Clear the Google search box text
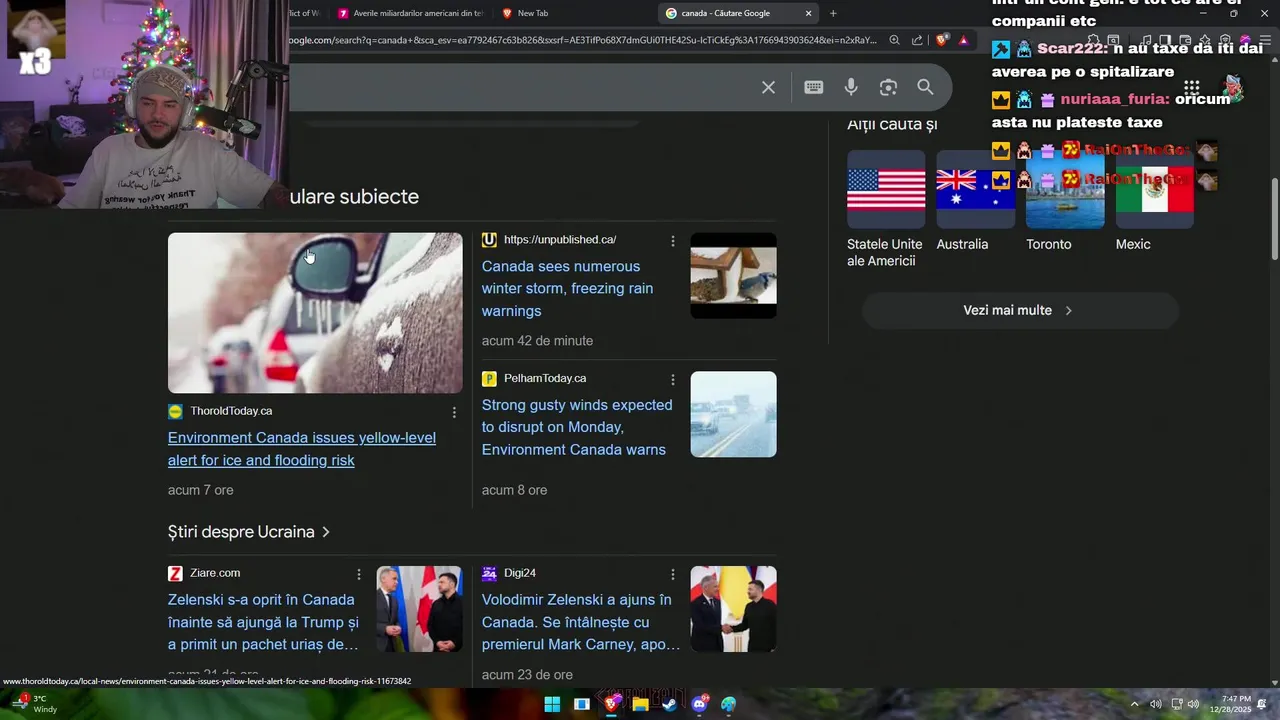Image resolution: width=1280 pixels, height=720 pixels. pyautogui.click(x=768, y=87)
